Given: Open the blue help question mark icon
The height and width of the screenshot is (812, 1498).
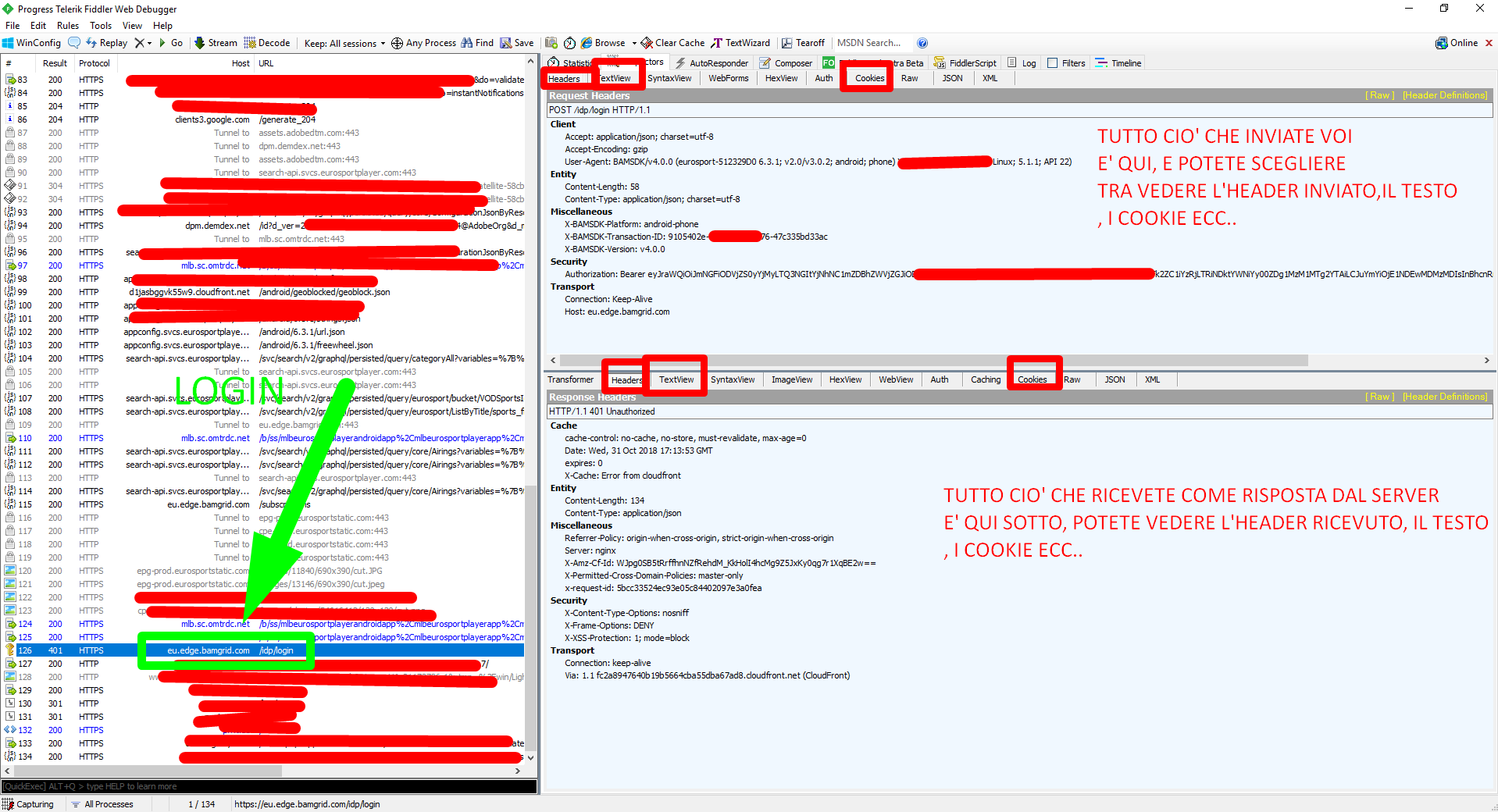Looking at the screenshot, I should pyautogui.click(x=922, y=43).
